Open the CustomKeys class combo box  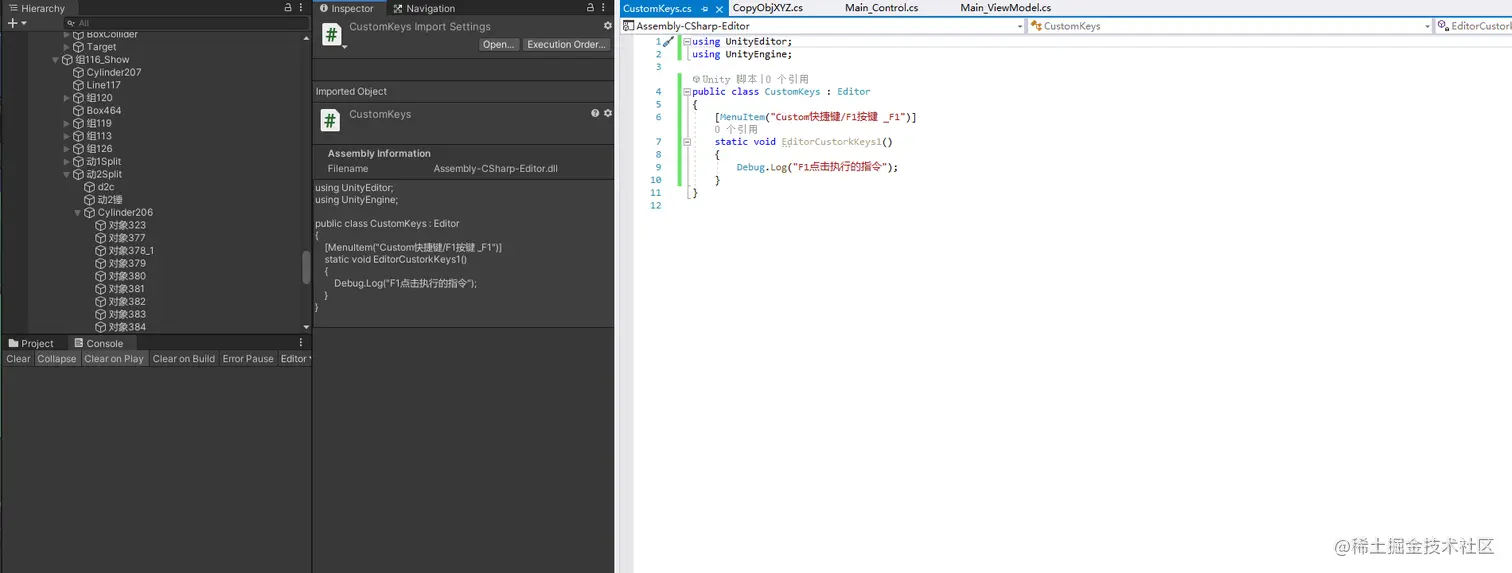(1229, 26)
